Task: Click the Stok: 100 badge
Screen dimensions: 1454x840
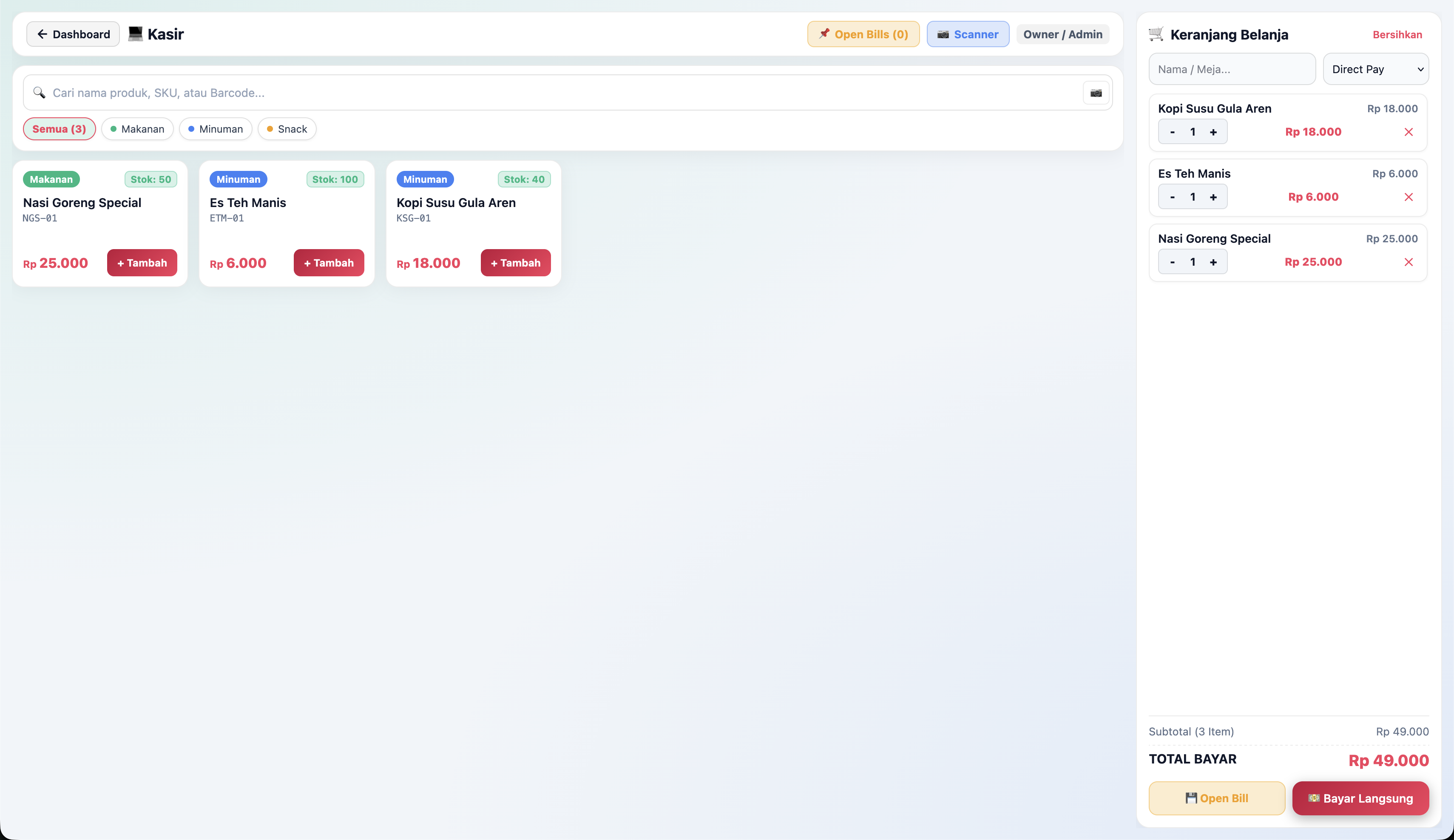Action: pyautogui.click(x=335, y=179)
